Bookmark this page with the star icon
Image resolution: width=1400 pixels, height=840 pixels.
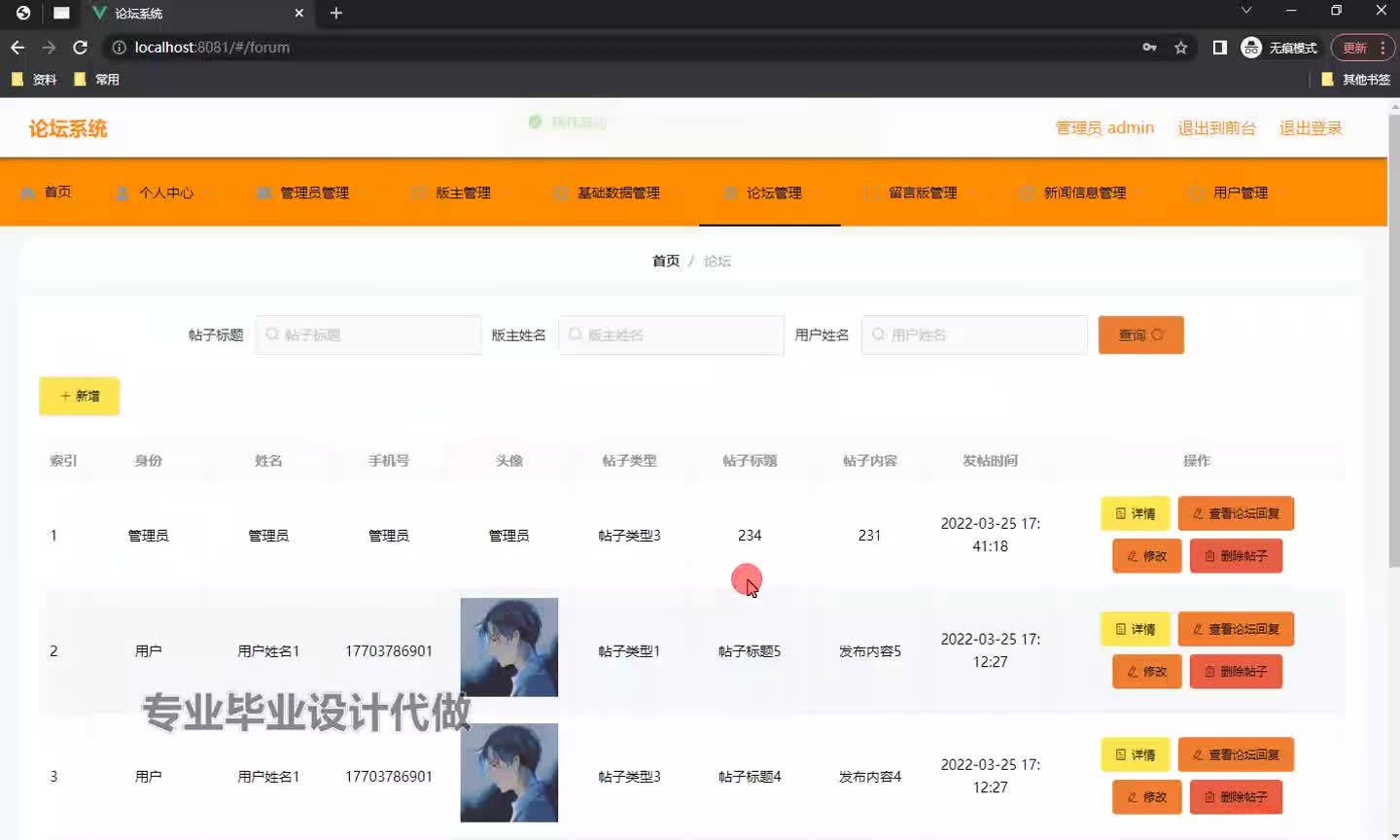click(1180, 47)
